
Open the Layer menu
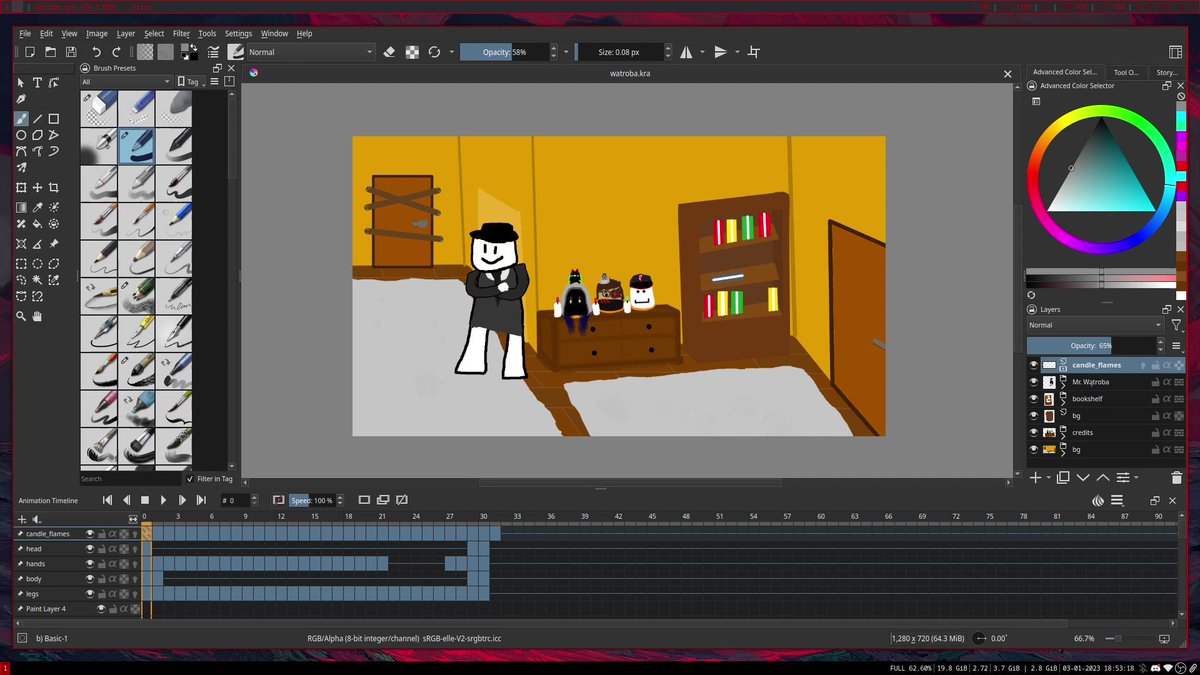[125, 33]
